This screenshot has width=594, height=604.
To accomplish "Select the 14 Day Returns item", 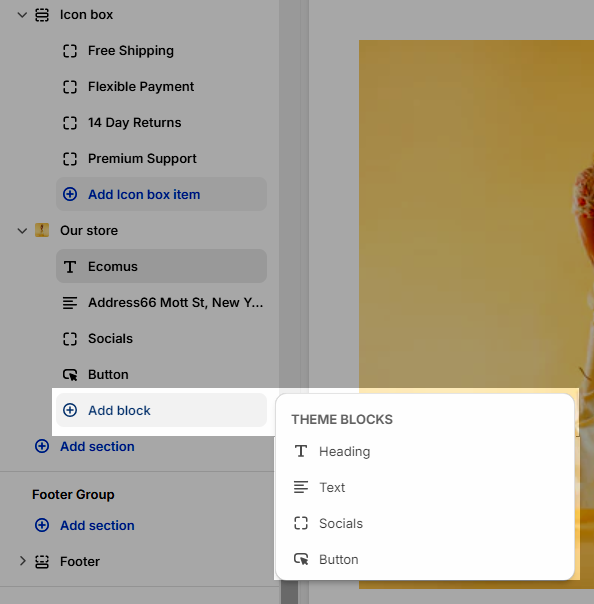I will 161,122.
